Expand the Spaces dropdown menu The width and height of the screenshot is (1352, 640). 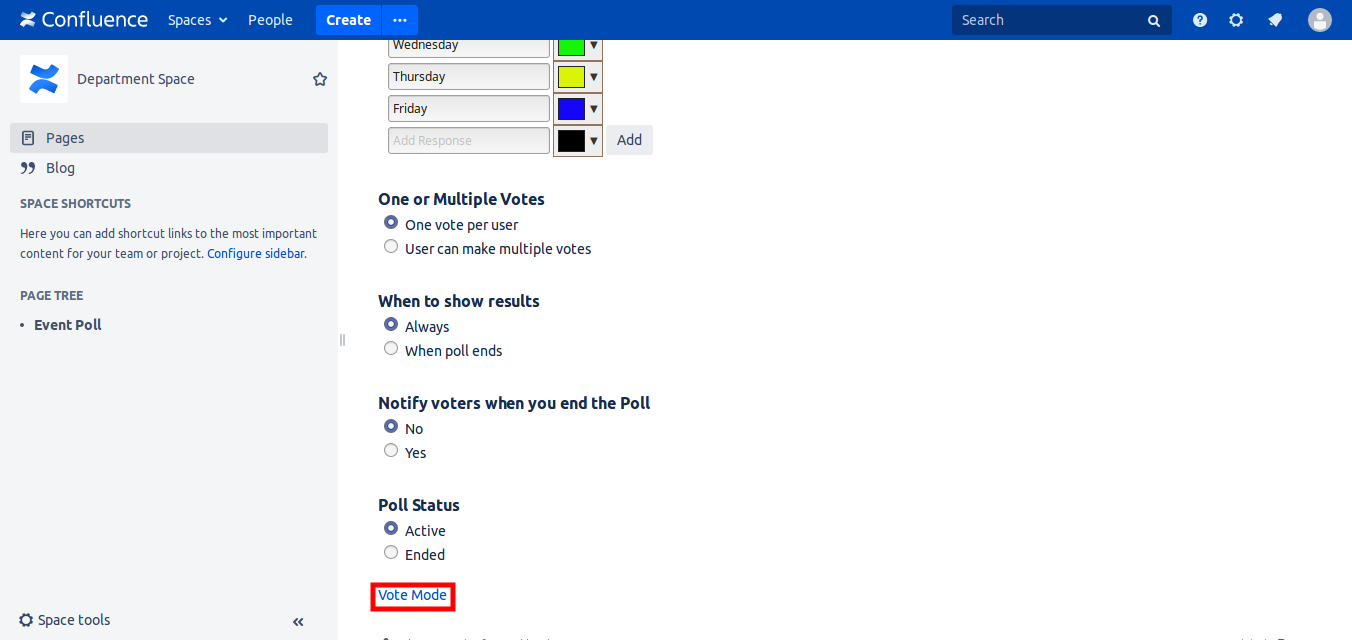tap(197, 20)
